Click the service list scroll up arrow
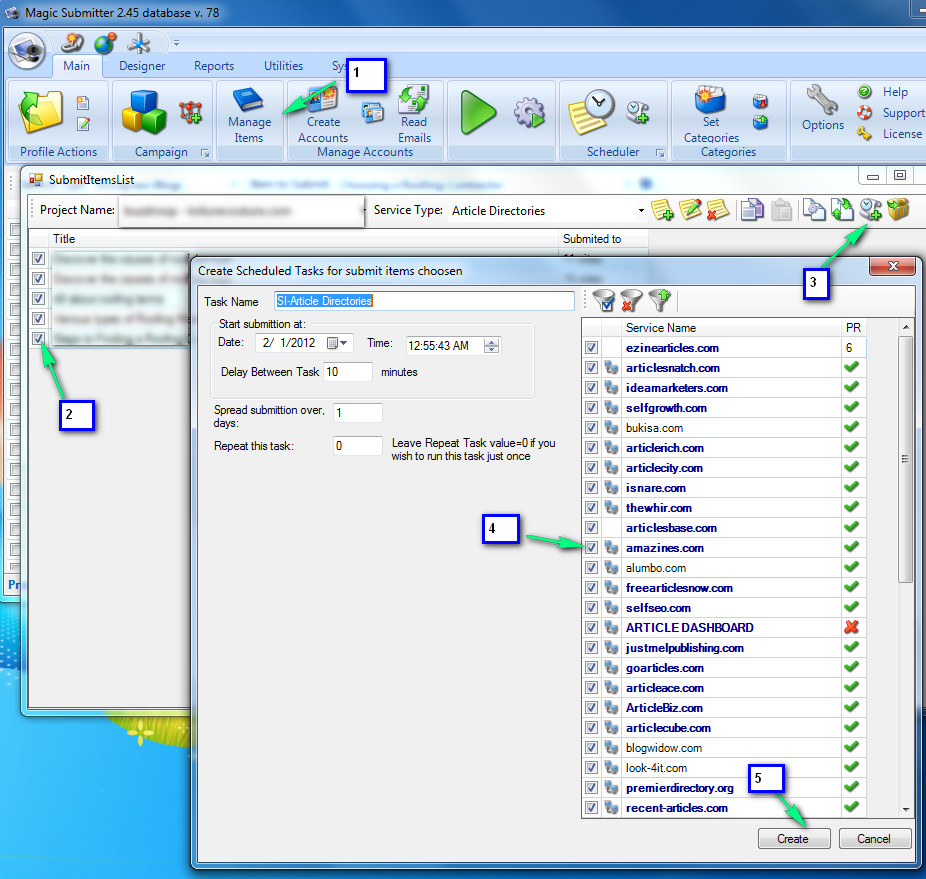926x879 pixels. (905, 327)
